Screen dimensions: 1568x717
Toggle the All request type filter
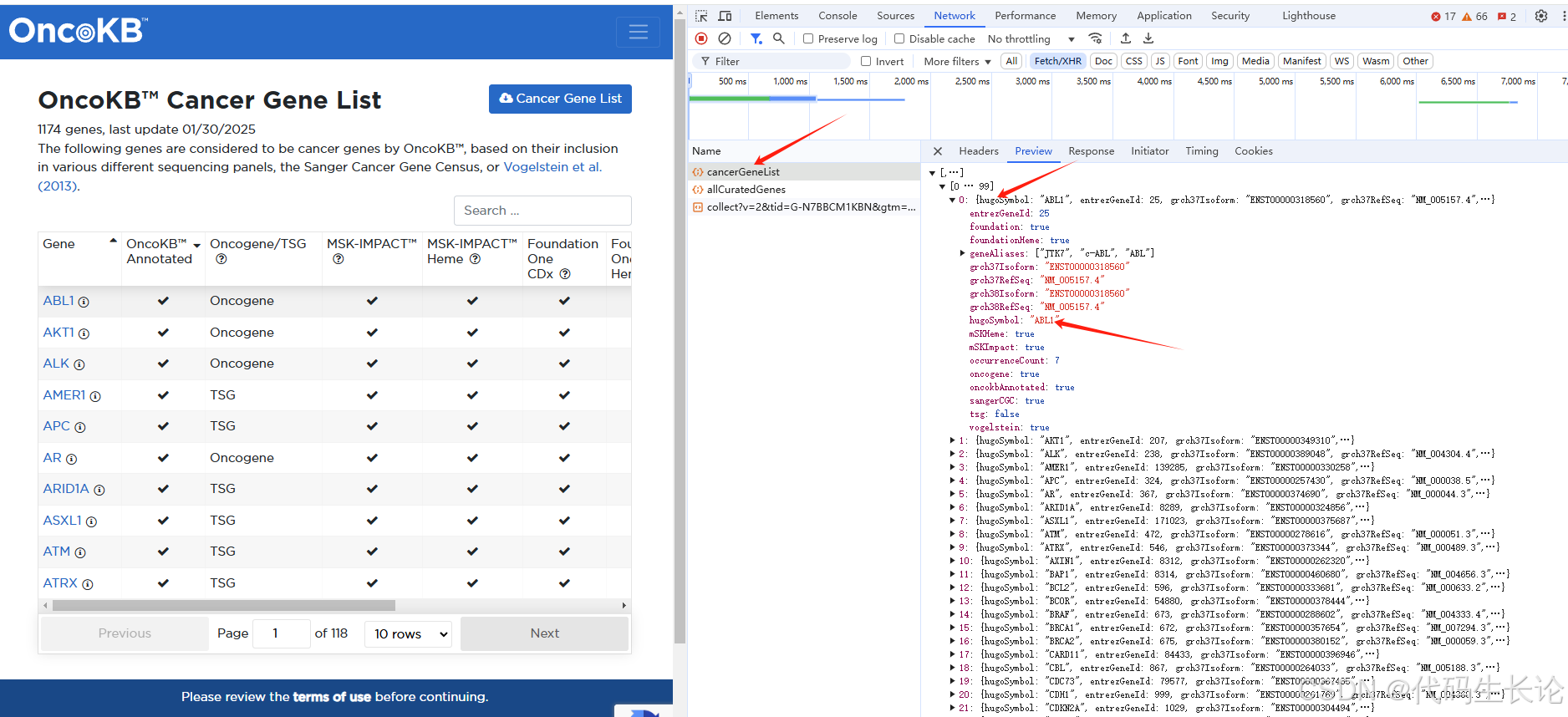pos(1011,61)
